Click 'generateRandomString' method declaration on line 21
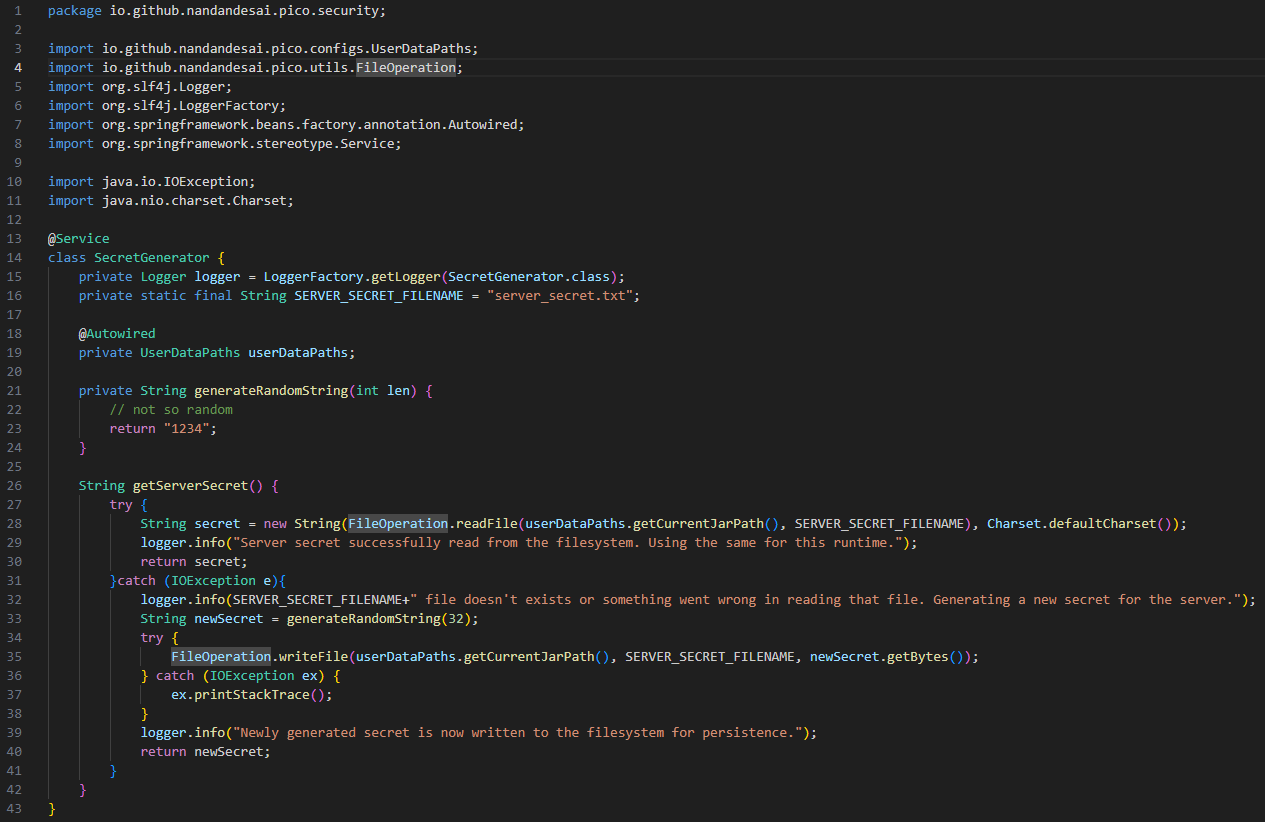Viewport: 1265px width, 822px height. (271, 391)
